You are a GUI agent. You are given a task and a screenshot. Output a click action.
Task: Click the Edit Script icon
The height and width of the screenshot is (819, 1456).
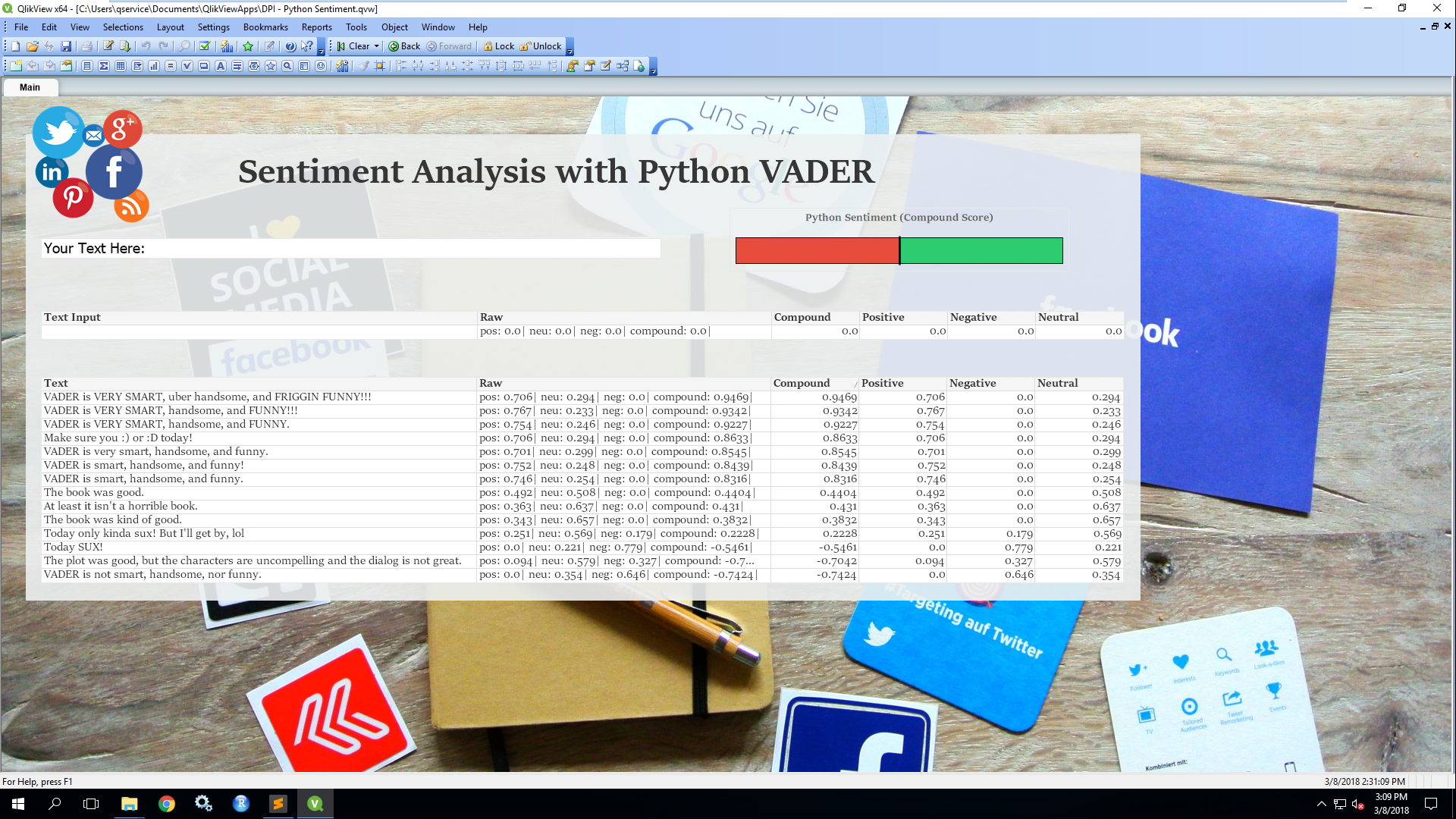[108, 46]
